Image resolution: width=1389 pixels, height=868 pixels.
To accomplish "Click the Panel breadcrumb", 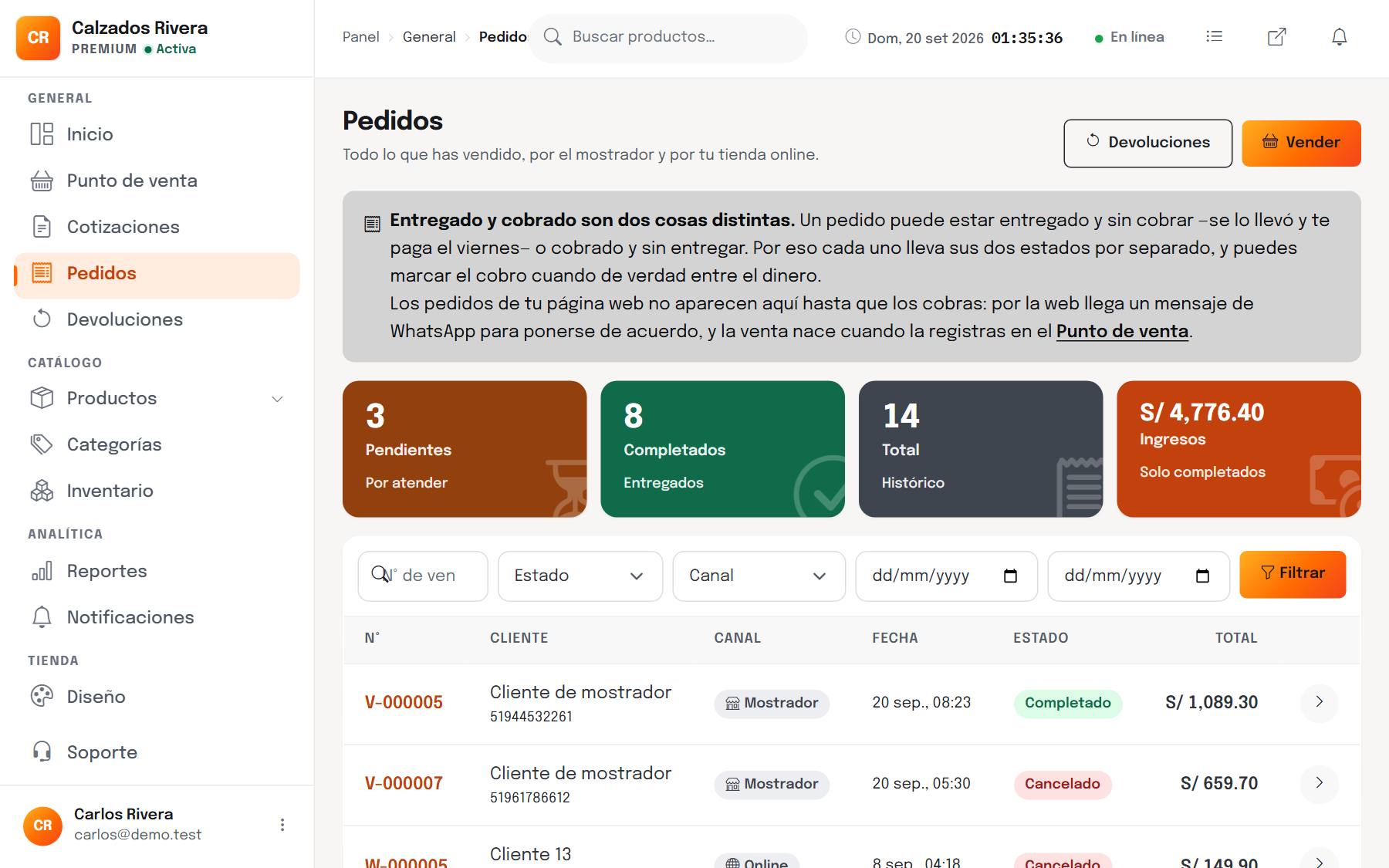I will (x=361, y=37).
